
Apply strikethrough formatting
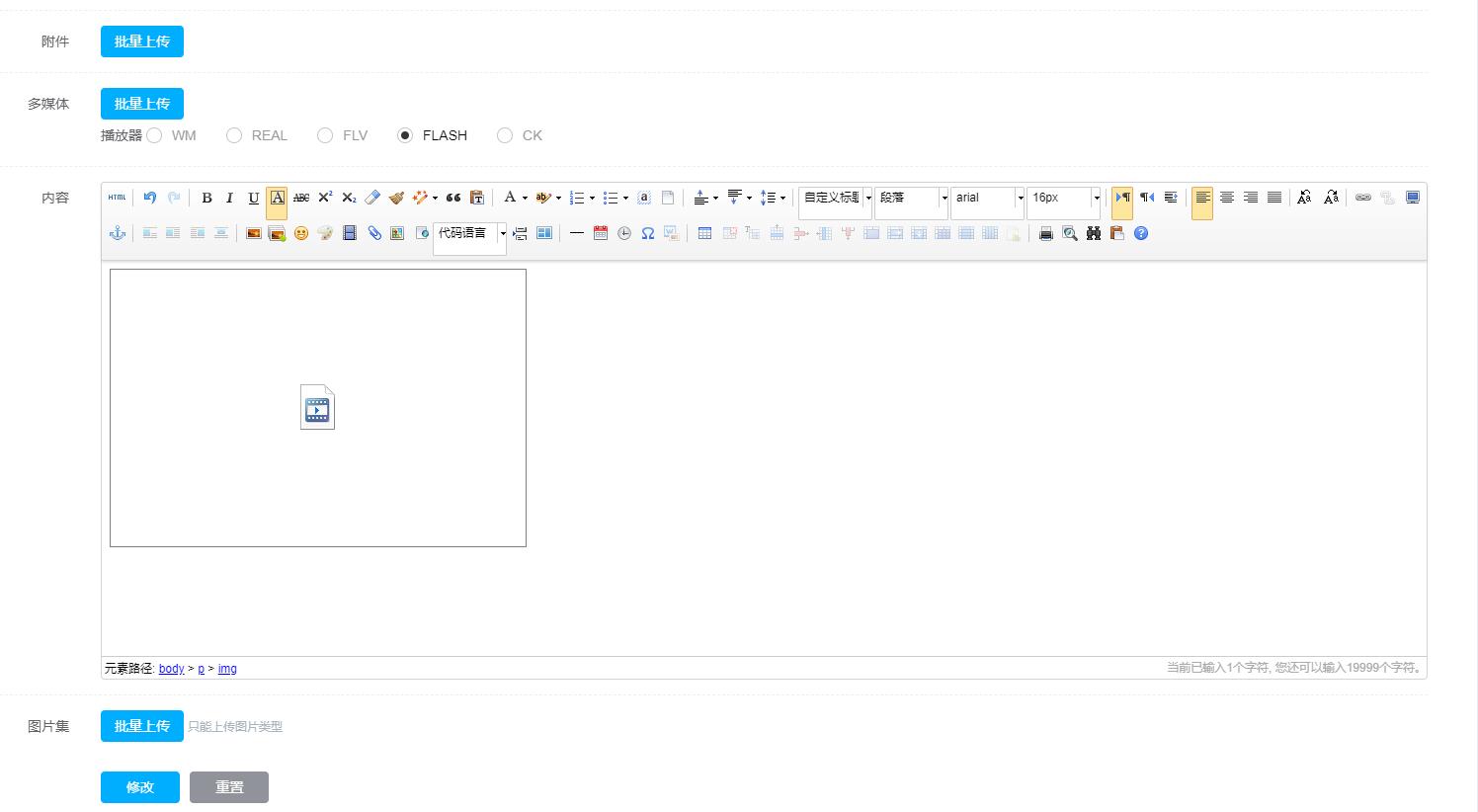(x=301, y=198)
